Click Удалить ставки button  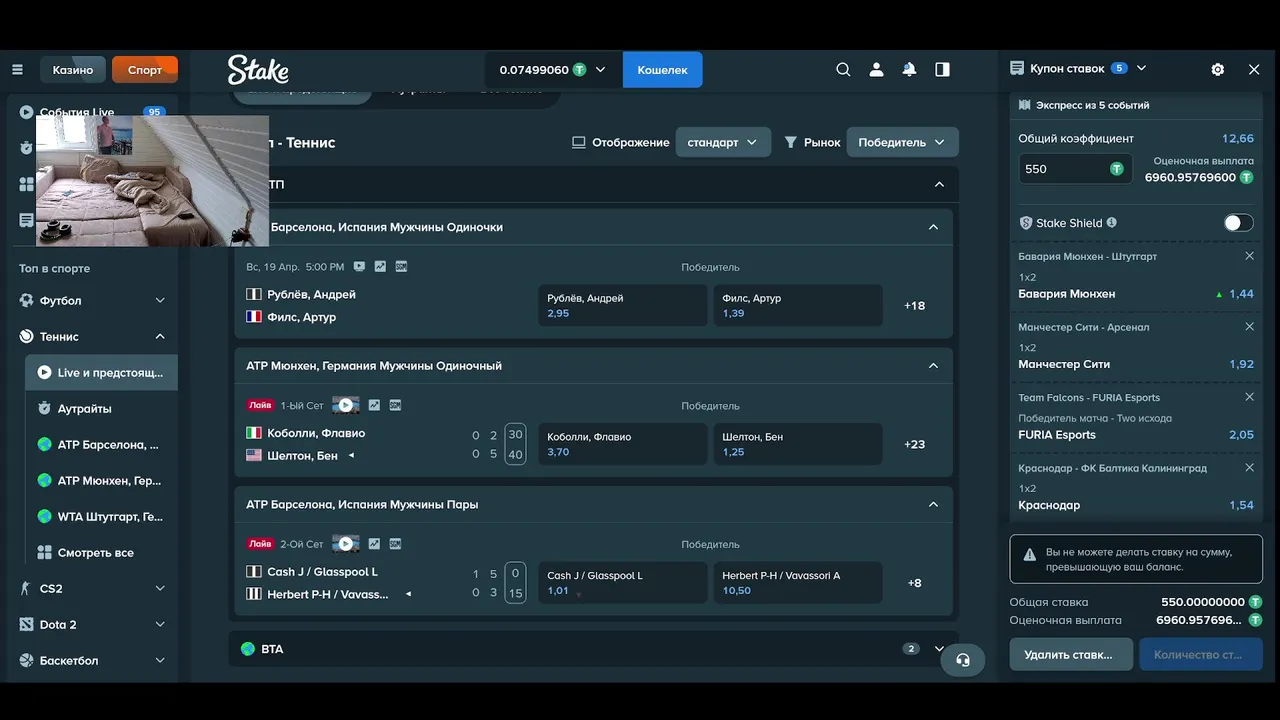pos(1071,655)
